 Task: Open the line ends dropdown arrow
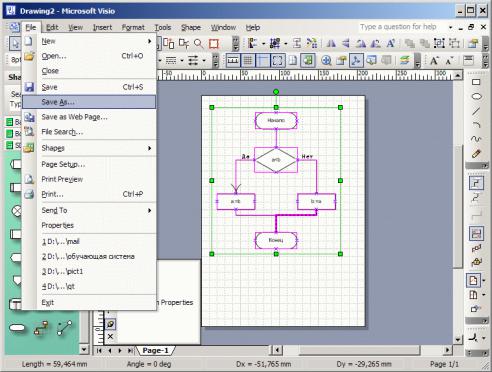tap(204, 61)
